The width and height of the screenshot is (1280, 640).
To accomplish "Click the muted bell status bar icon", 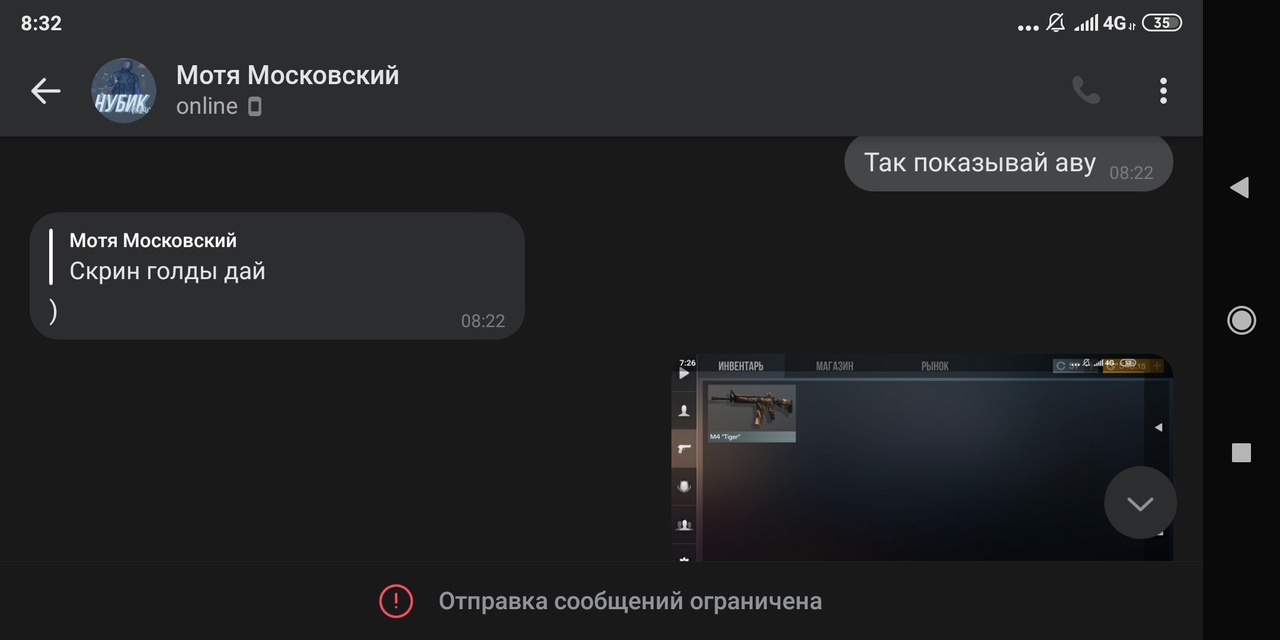I will [1056, 23].
